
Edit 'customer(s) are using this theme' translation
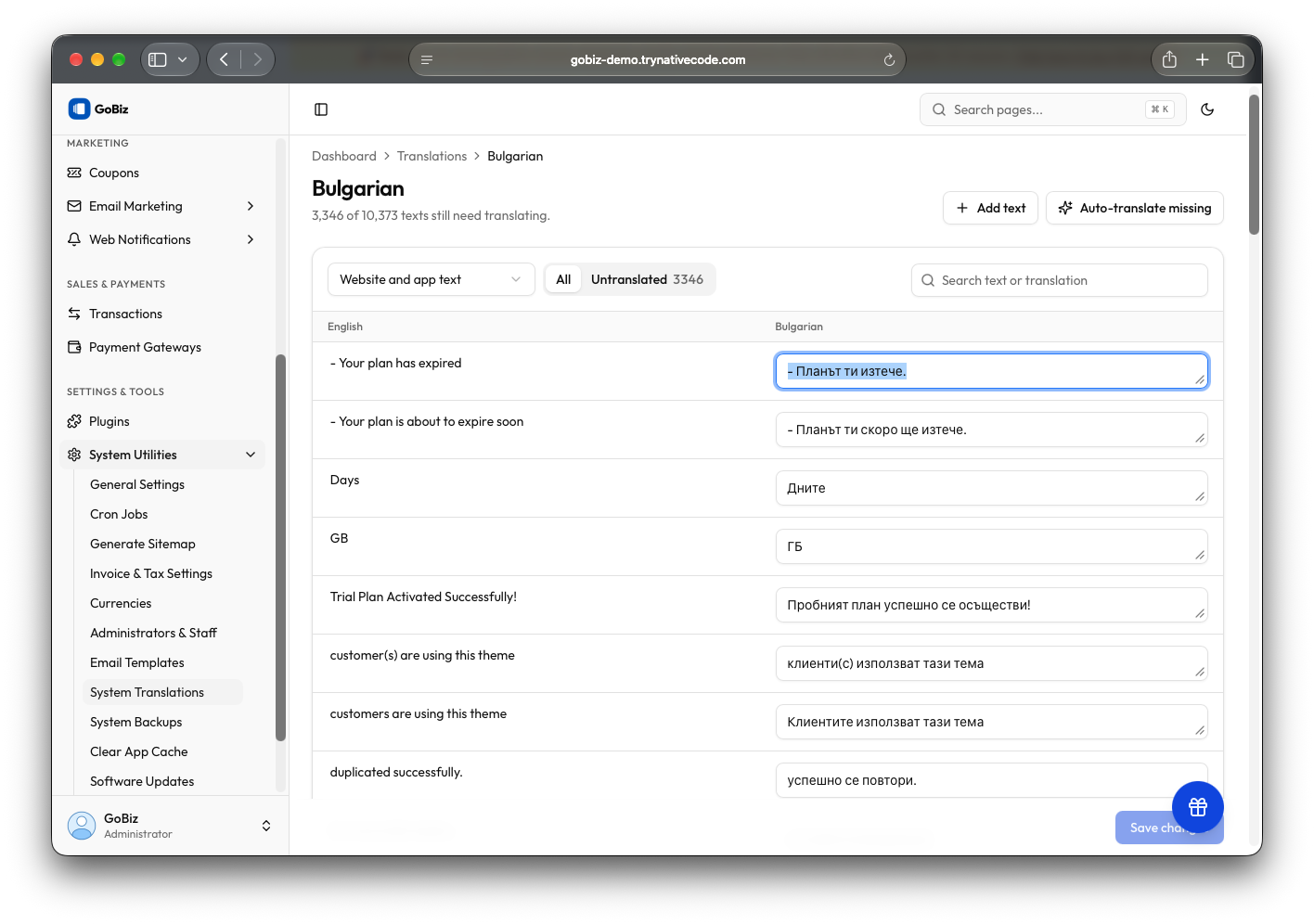click(991, 663)
